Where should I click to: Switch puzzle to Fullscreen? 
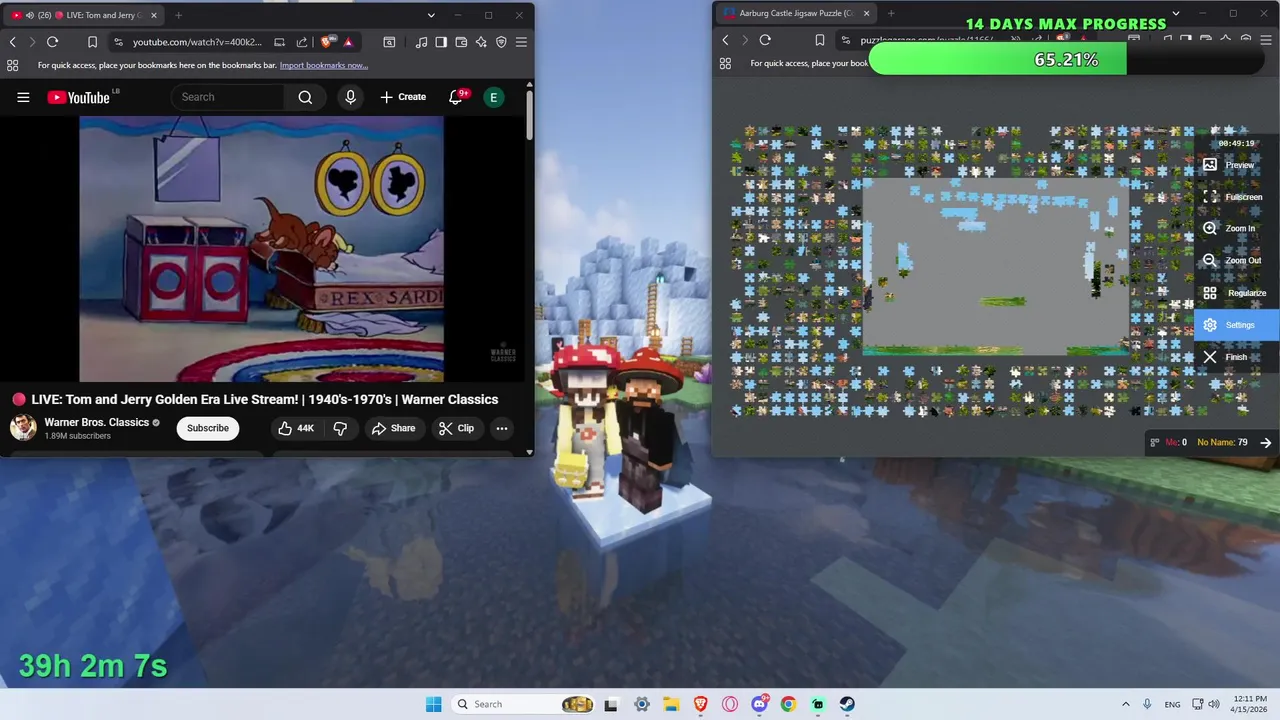1237,197
